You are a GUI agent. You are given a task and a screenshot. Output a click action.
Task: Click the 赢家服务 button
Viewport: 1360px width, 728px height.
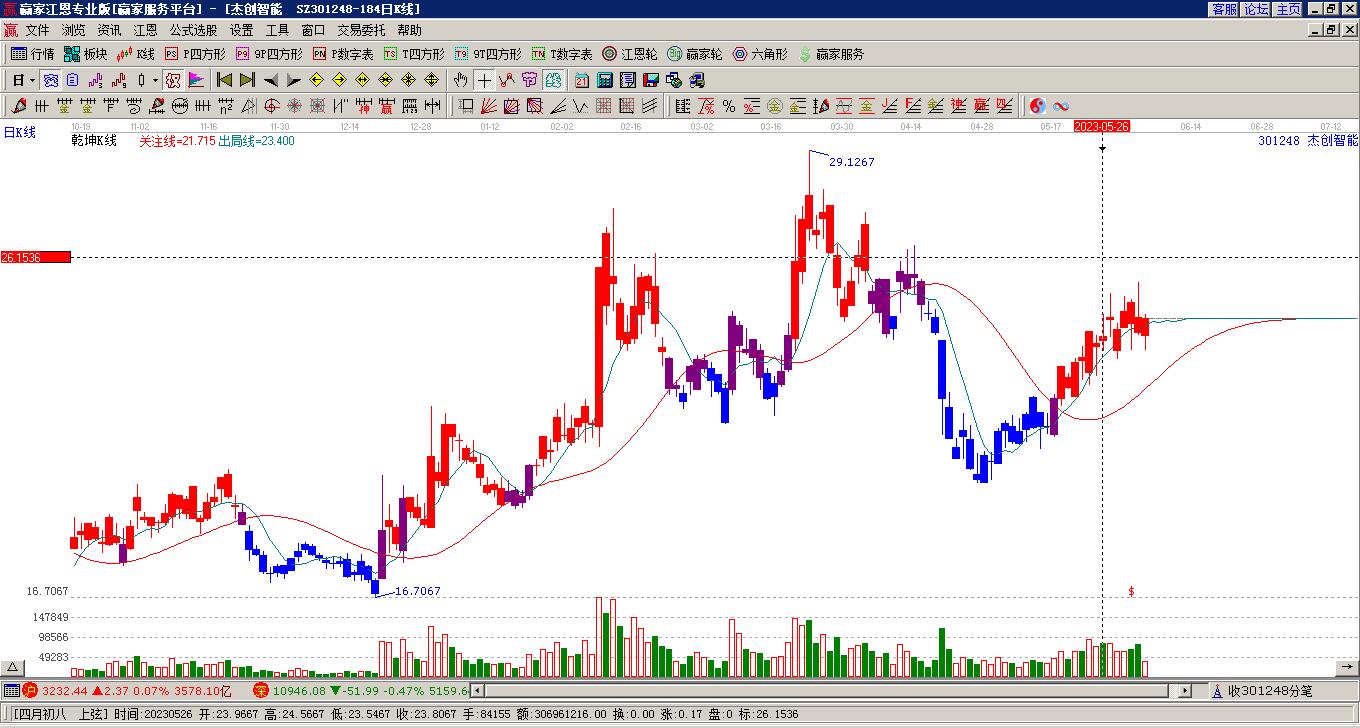830,54
